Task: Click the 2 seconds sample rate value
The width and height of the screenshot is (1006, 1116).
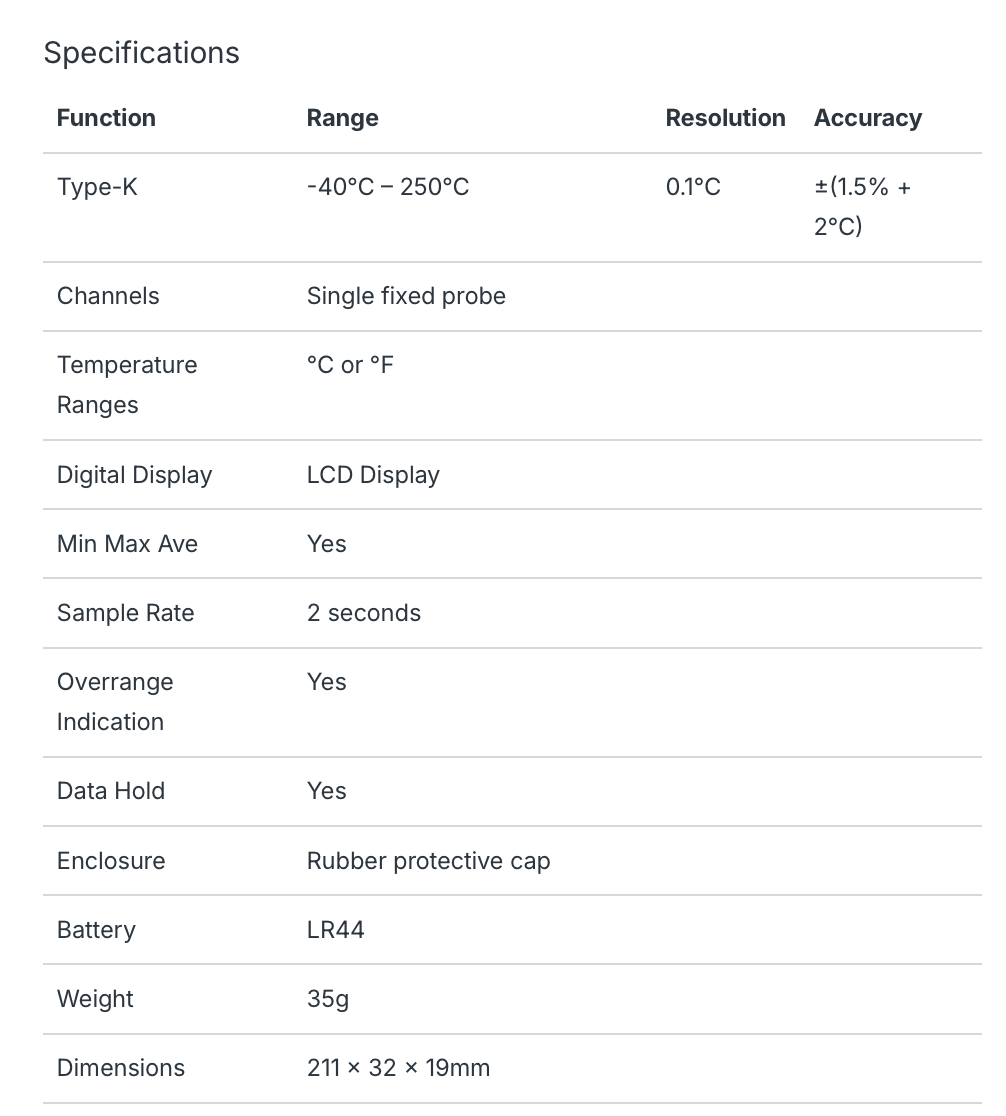Action: [x=364, y=614]
